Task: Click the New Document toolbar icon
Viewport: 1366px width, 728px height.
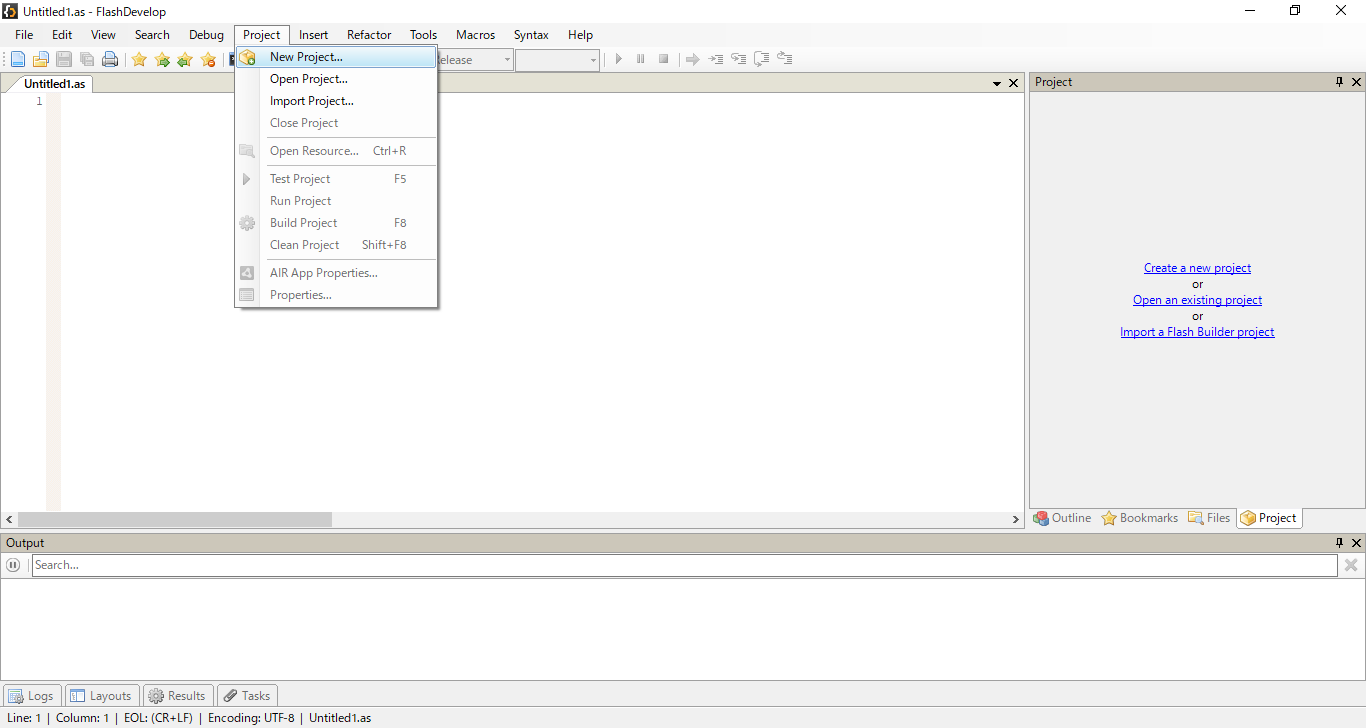Action: click(18, 59)
